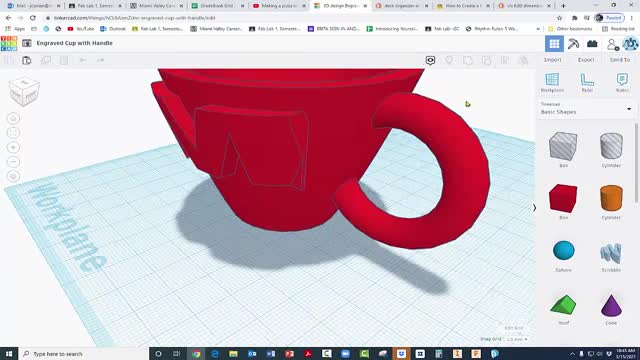
Task: Click the Notes tool icon
Action: [x=622, y=82]
